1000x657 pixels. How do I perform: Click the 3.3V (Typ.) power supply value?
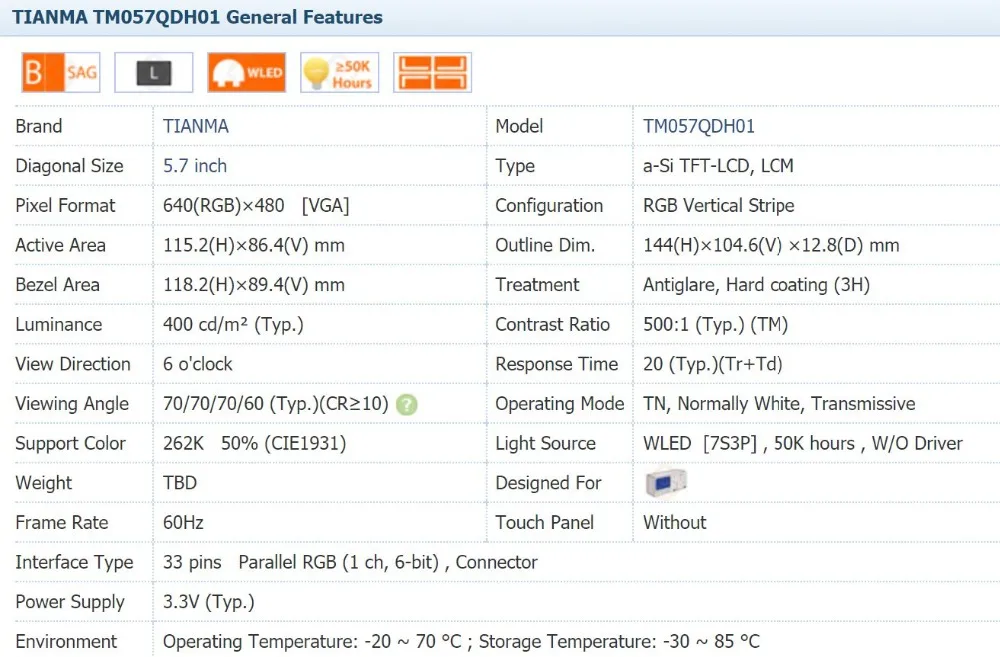pyautogui.click(x=209, y=602)
